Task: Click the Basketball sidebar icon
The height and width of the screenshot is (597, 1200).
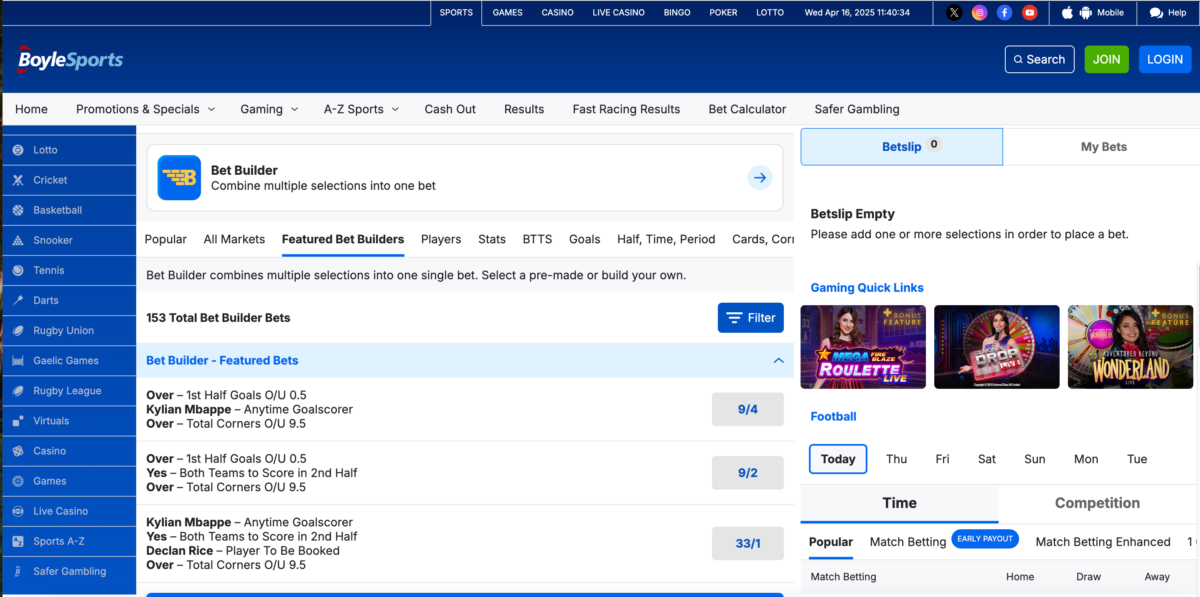Action: point(18,210)
